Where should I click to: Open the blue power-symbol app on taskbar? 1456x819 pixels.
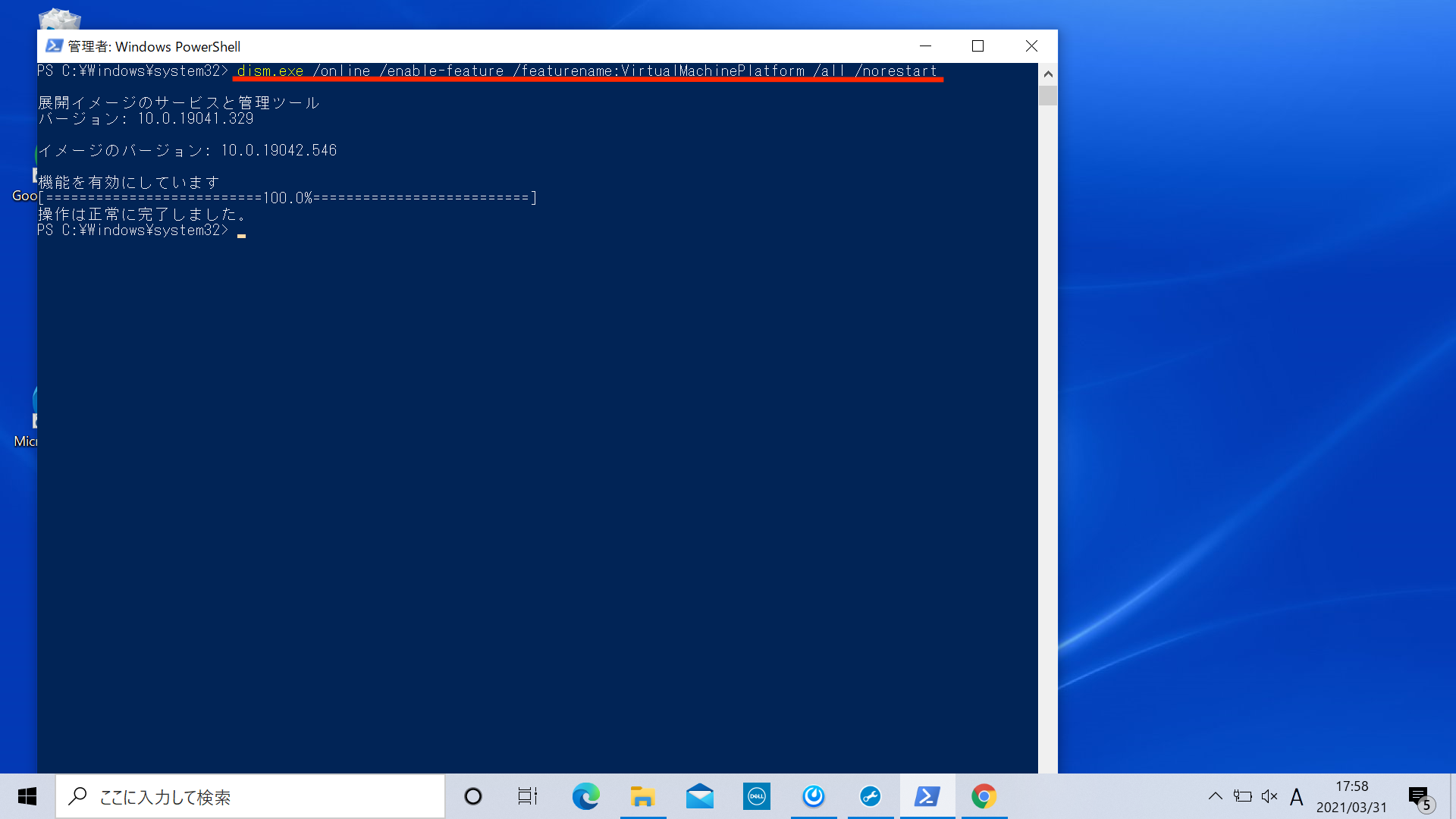(x=814, y=796)
